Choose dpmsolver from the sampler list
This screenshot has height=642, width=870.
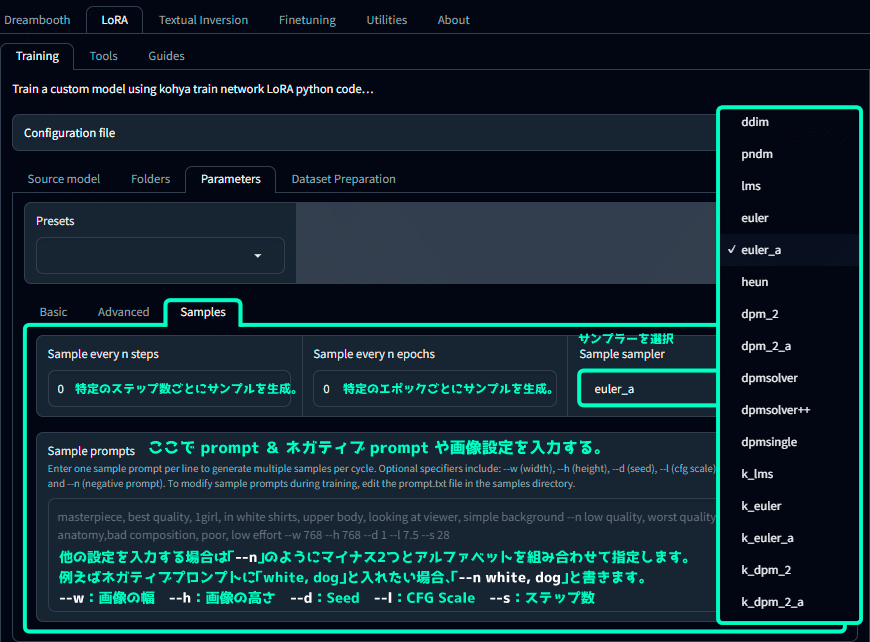click(789, 378)
